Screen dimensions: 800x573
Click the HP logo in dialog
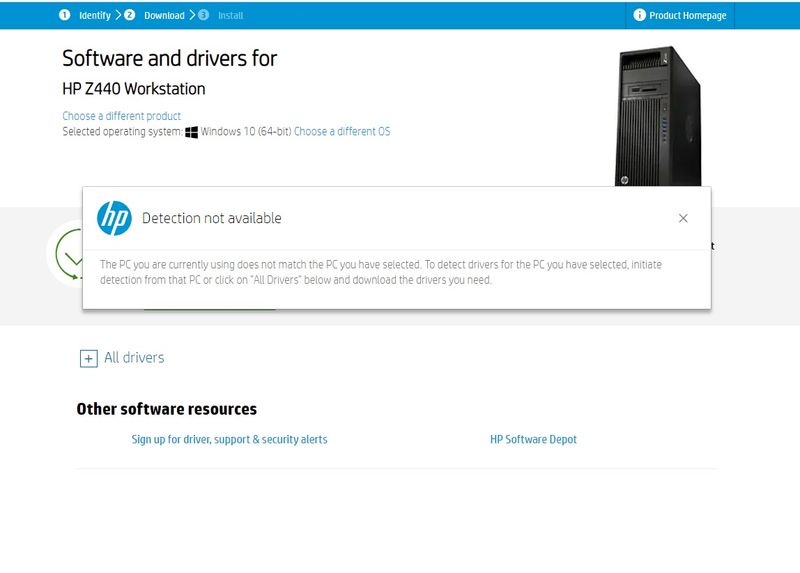(114, 218)
